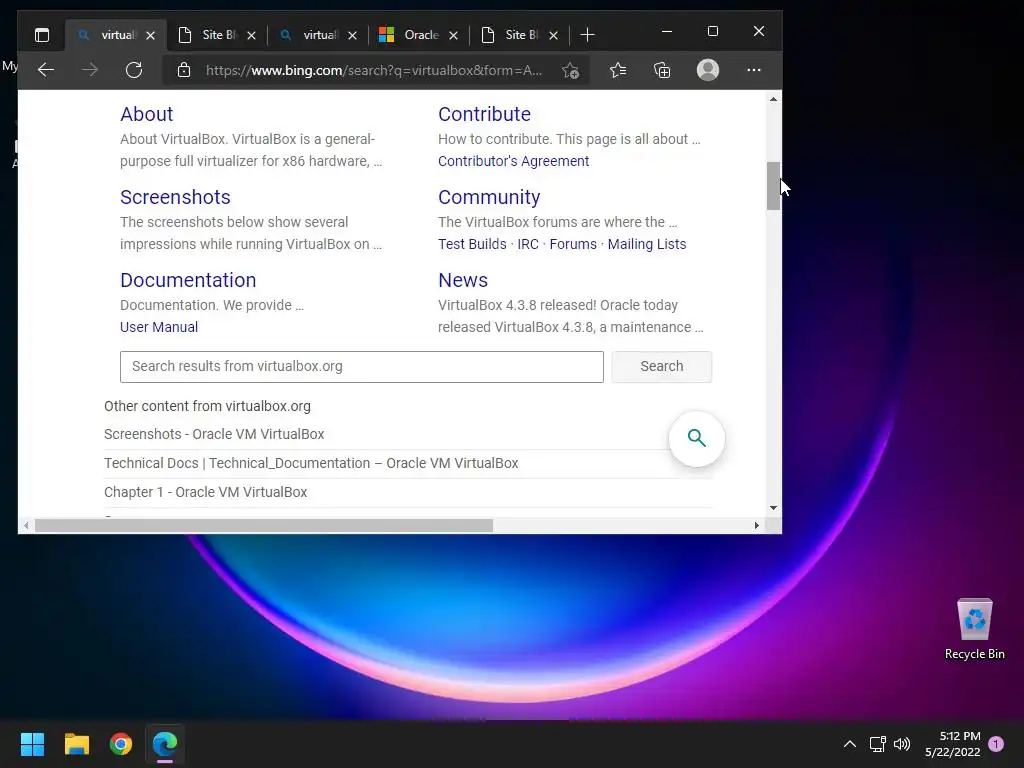
Task: Click the horizontal scrollbar right arrow
Action: point(756,526)
